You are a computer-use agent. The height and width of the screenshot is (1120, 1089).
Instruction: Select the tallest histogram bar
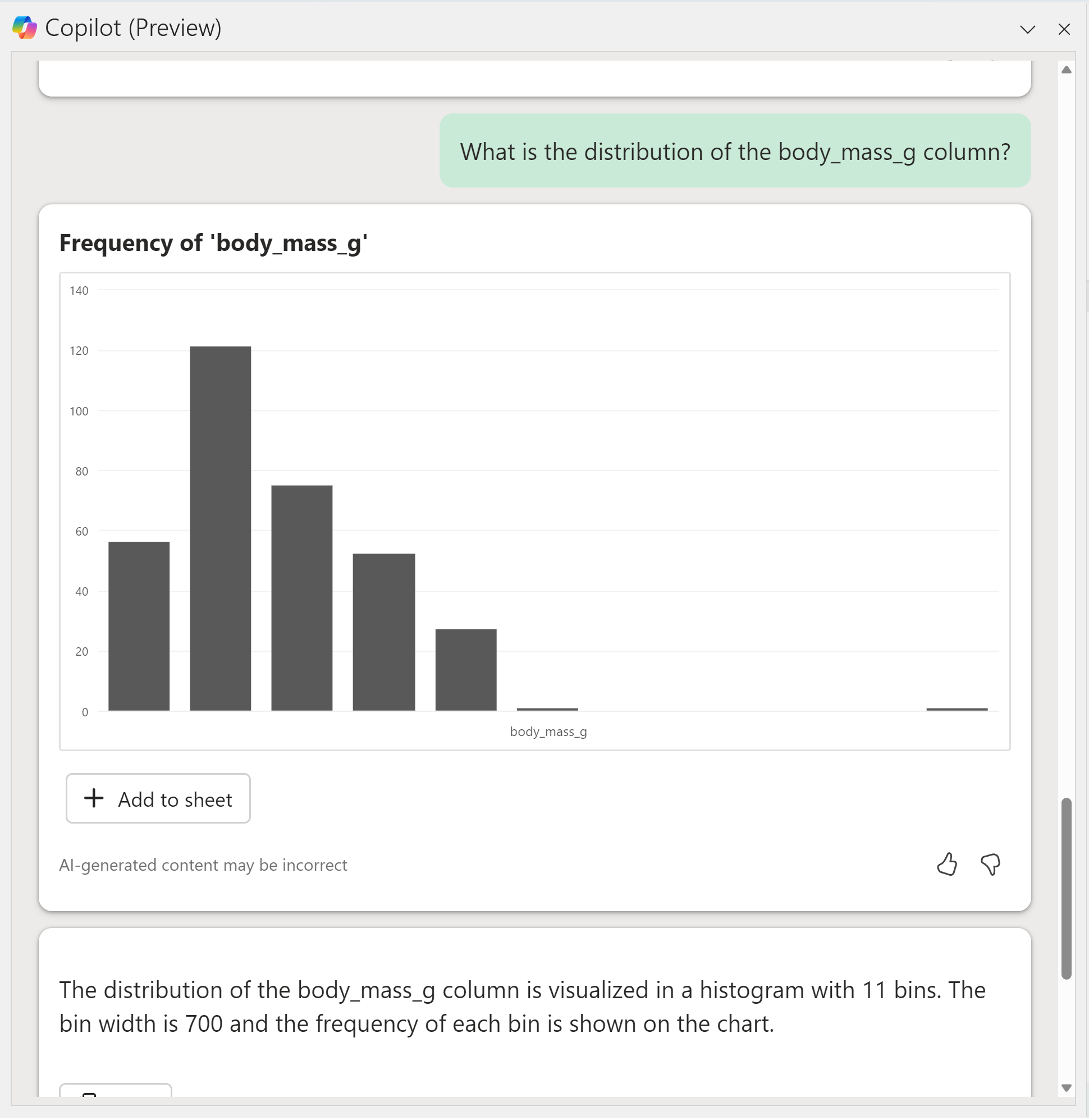tap(220, 528)
